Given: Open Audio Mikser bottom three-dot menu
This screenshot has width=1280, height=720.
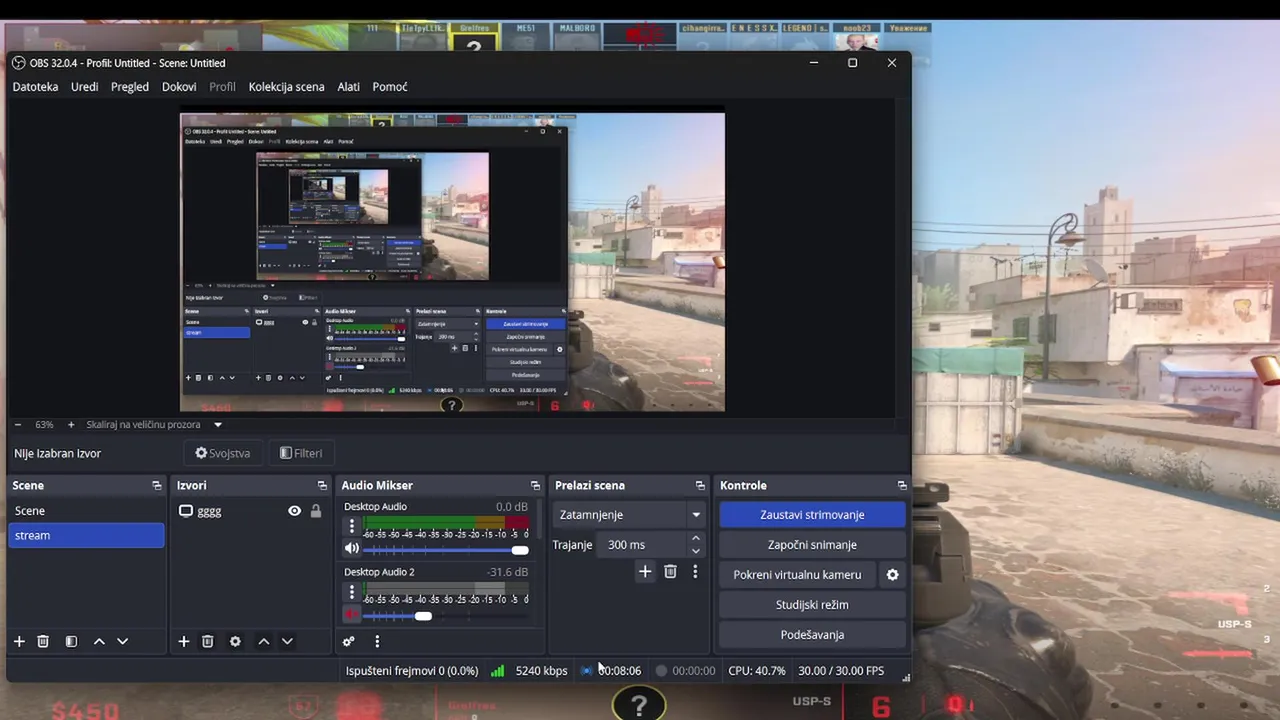Looking at the screenshot, I should pos(377,641).
